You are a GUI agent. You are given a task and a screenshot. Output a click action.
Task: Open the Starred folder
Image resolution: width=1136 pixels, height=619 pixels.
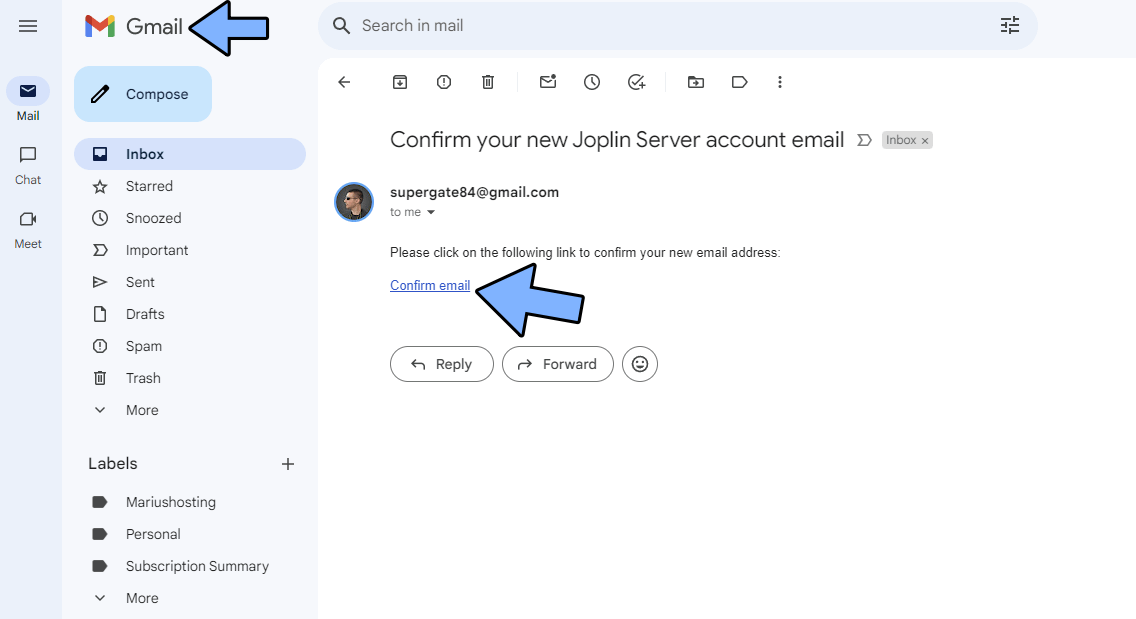click(x=149, y=186)
